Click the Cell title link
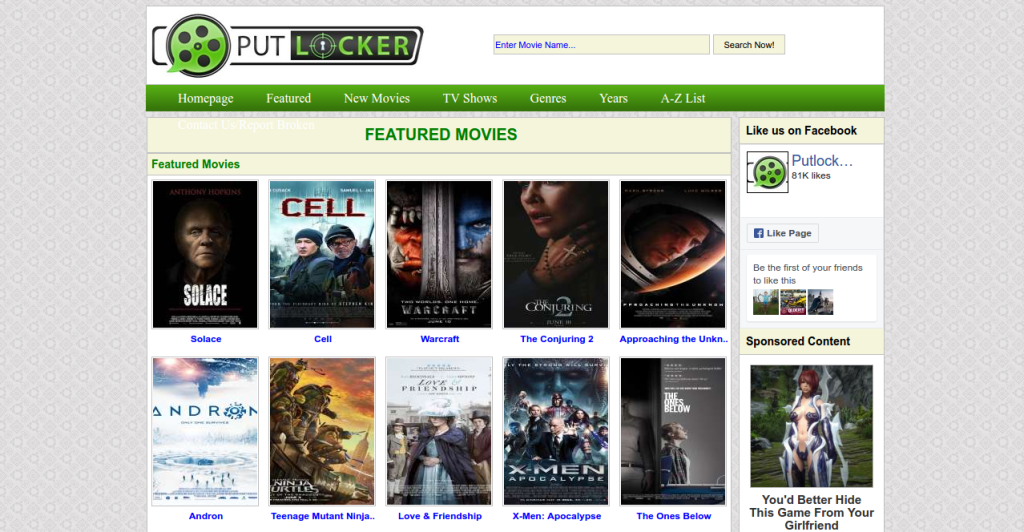 click(x=323, y=339)
